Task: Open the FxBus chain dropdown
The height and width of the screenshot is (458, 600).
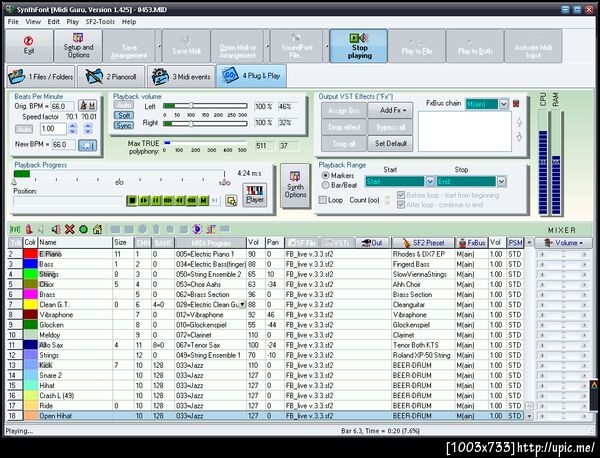Action: [x=504, y=104]
